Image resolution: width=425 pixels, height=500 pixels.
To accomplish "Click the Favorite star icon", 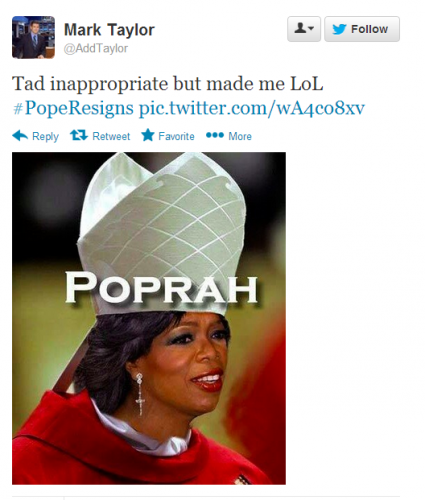I will (148, 135).
